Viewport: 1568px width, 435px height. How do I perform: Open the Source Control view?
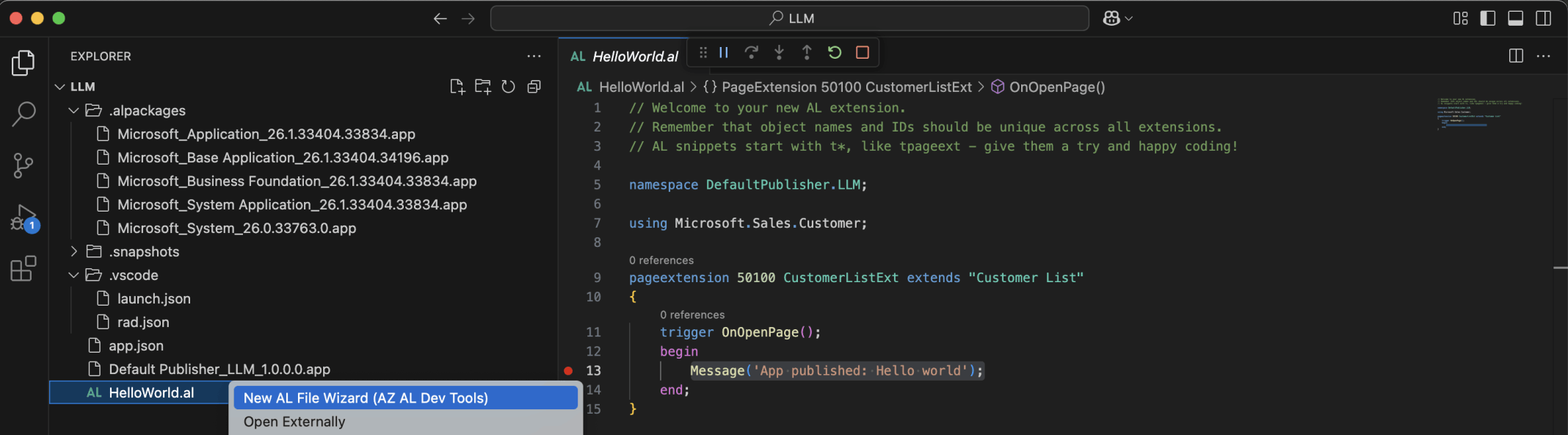pos(23,165)
